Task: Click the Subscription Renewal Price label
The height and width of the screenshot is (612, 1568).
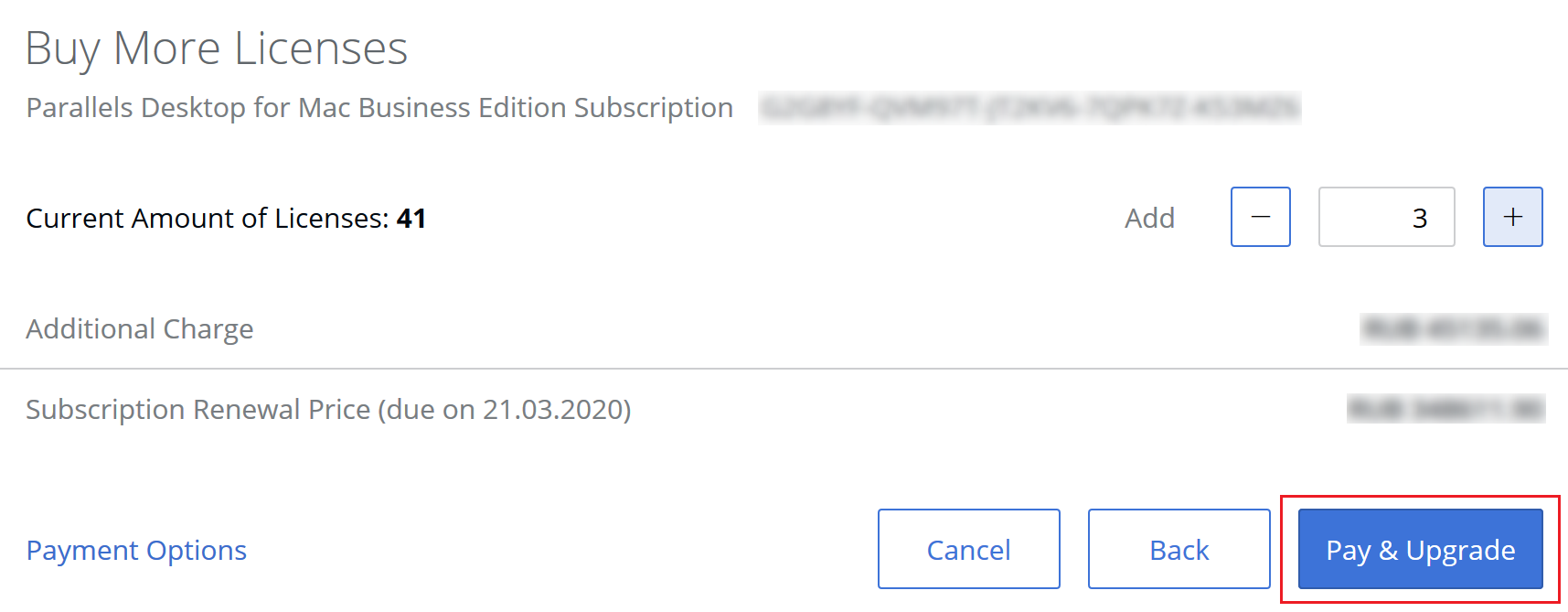Action: (x=197, y=410)
